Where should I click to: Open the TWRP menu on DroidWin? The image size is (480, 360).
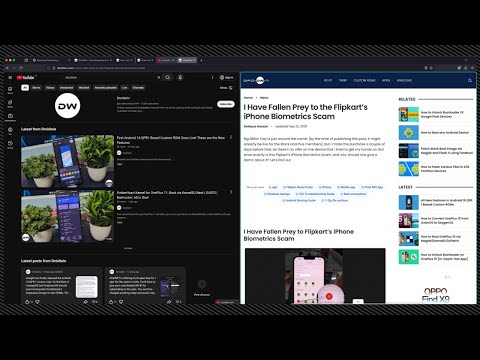pyautogui.click(x=343, y=81)
